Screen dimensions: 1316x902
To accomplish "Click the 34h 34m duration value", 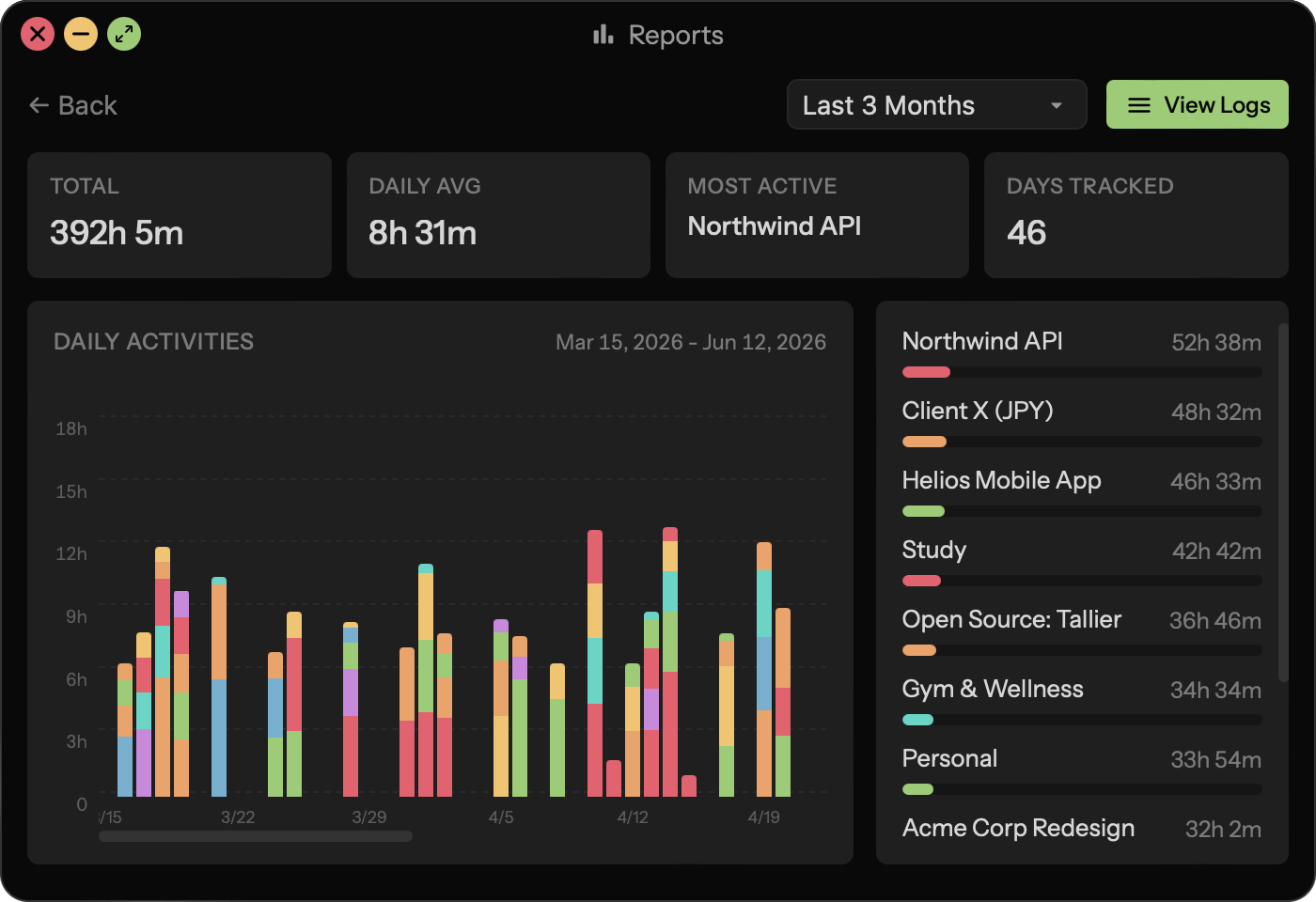I will click(1216, 691).
